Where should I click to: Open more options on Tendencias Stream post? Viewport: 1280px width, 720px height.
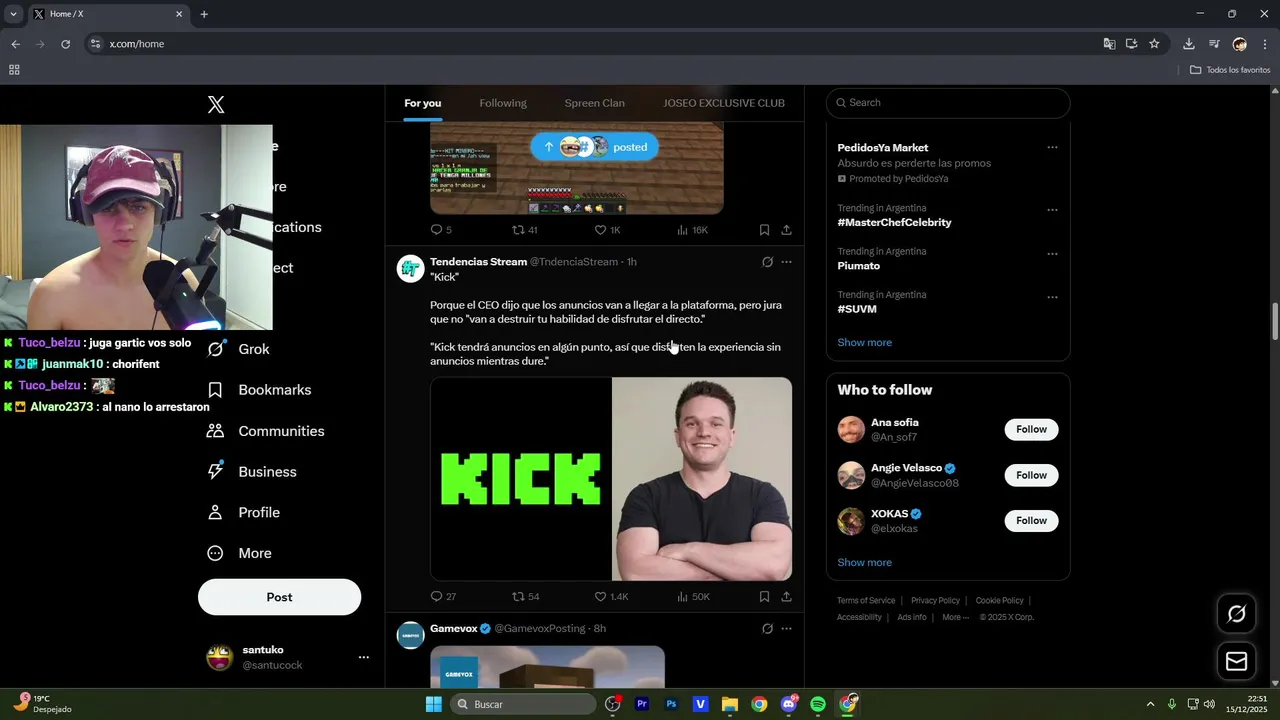tap(786, 262)
